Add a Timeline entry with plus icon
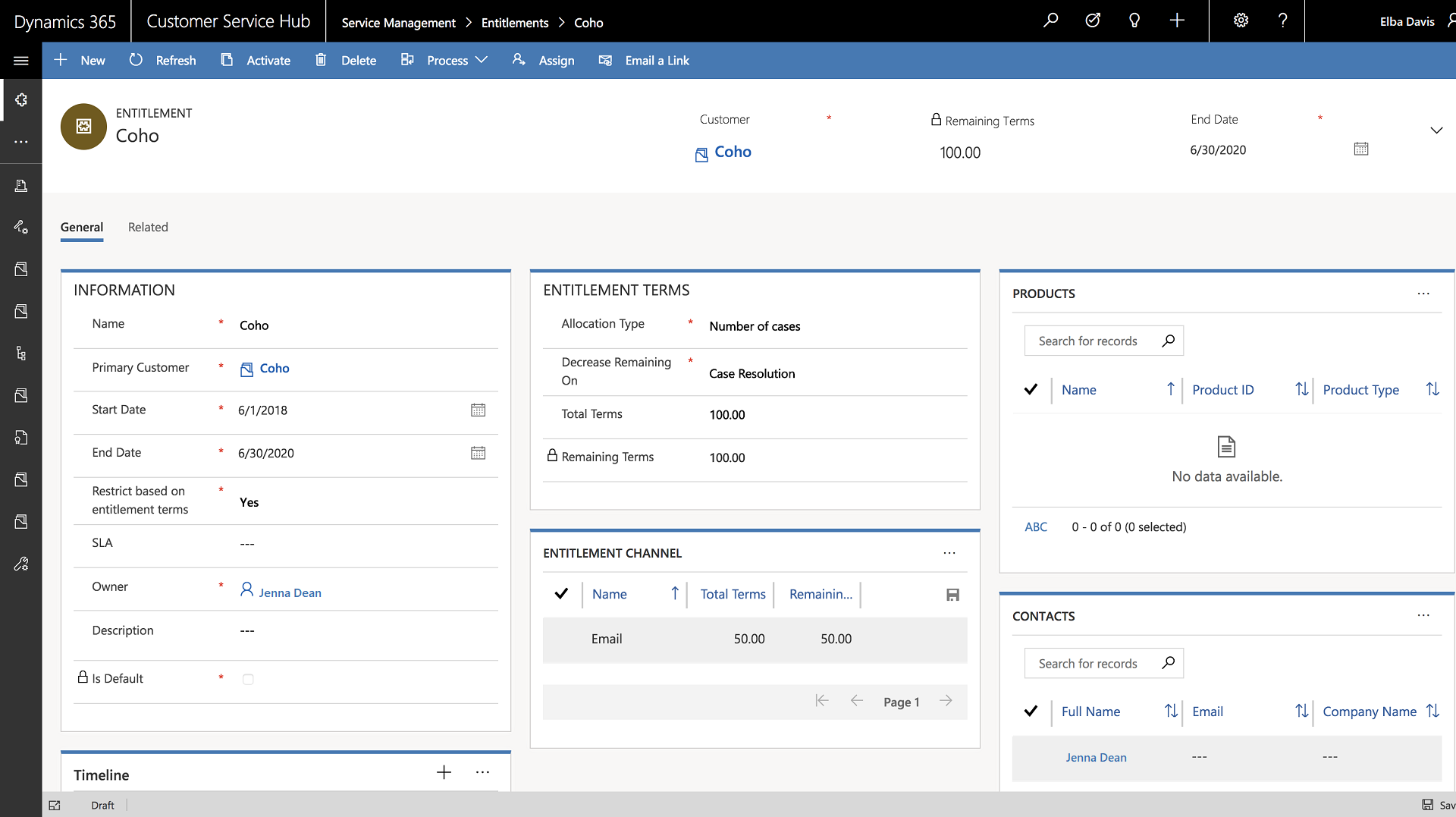1456x817 pixels. (x=444, y=772)
